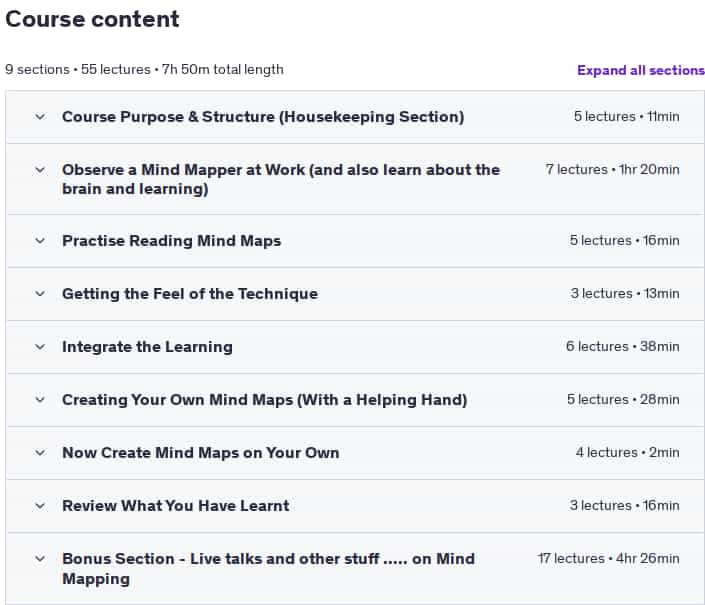Click '17 lectures • 4hr 26min' text
This screenshot has width=705, height=605.
pos(608,558)
